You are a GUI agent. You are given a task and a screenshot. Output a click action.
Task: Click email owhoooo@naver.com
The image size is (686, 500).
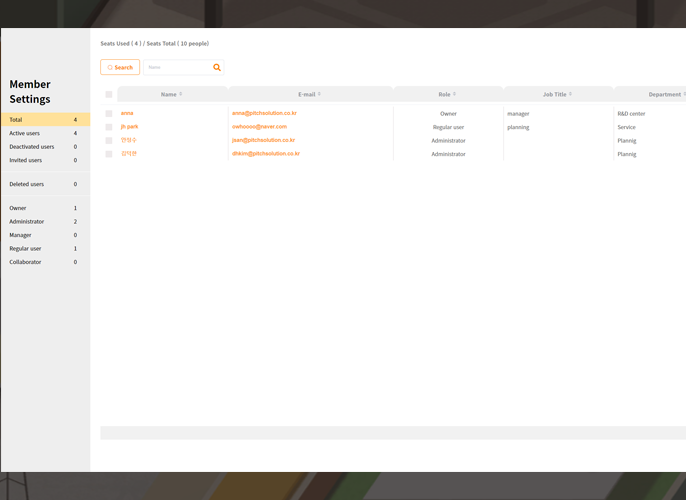(x=259, y=127)
